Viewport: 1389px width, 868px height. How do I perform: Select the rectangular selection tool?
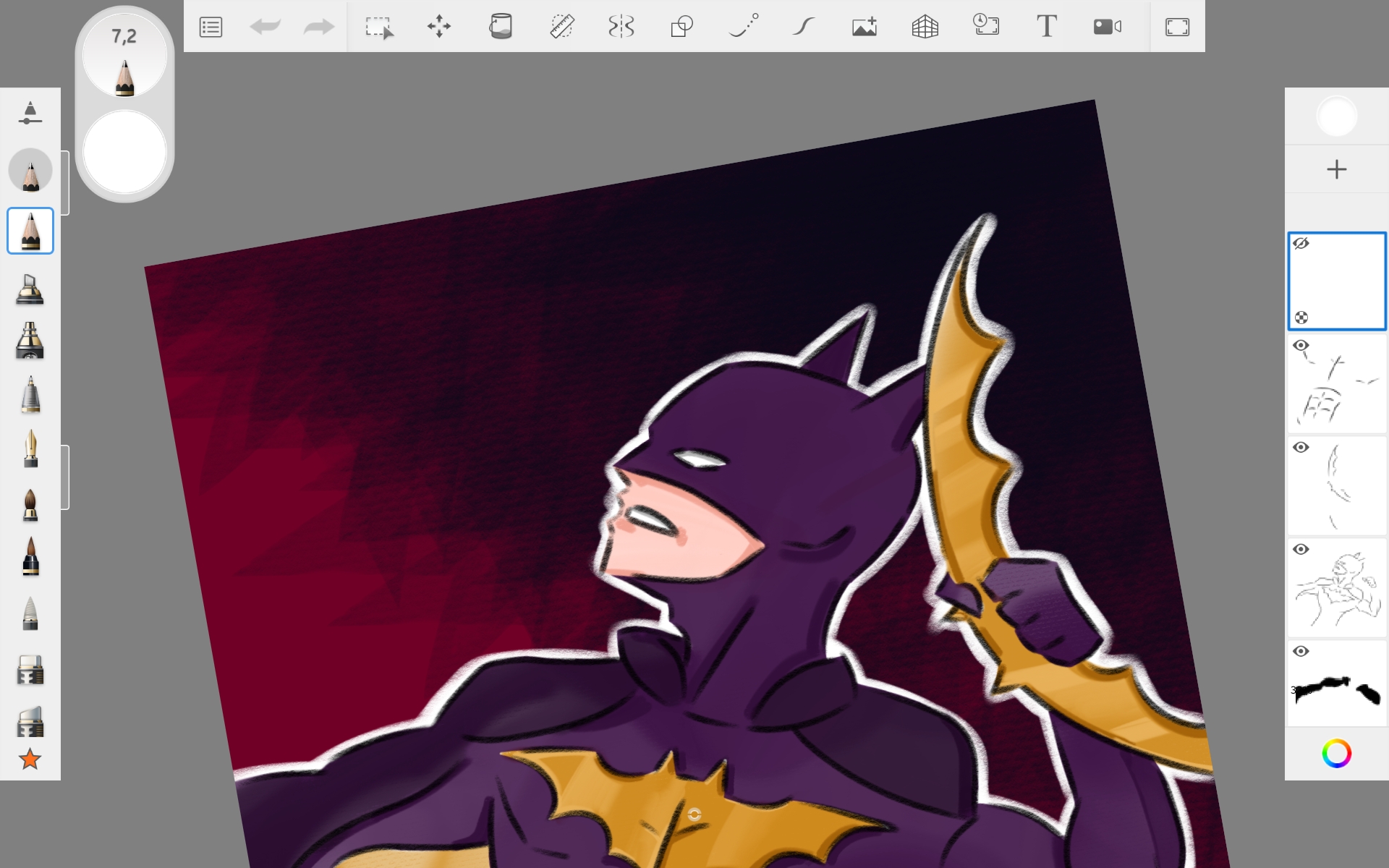(378, 27)
